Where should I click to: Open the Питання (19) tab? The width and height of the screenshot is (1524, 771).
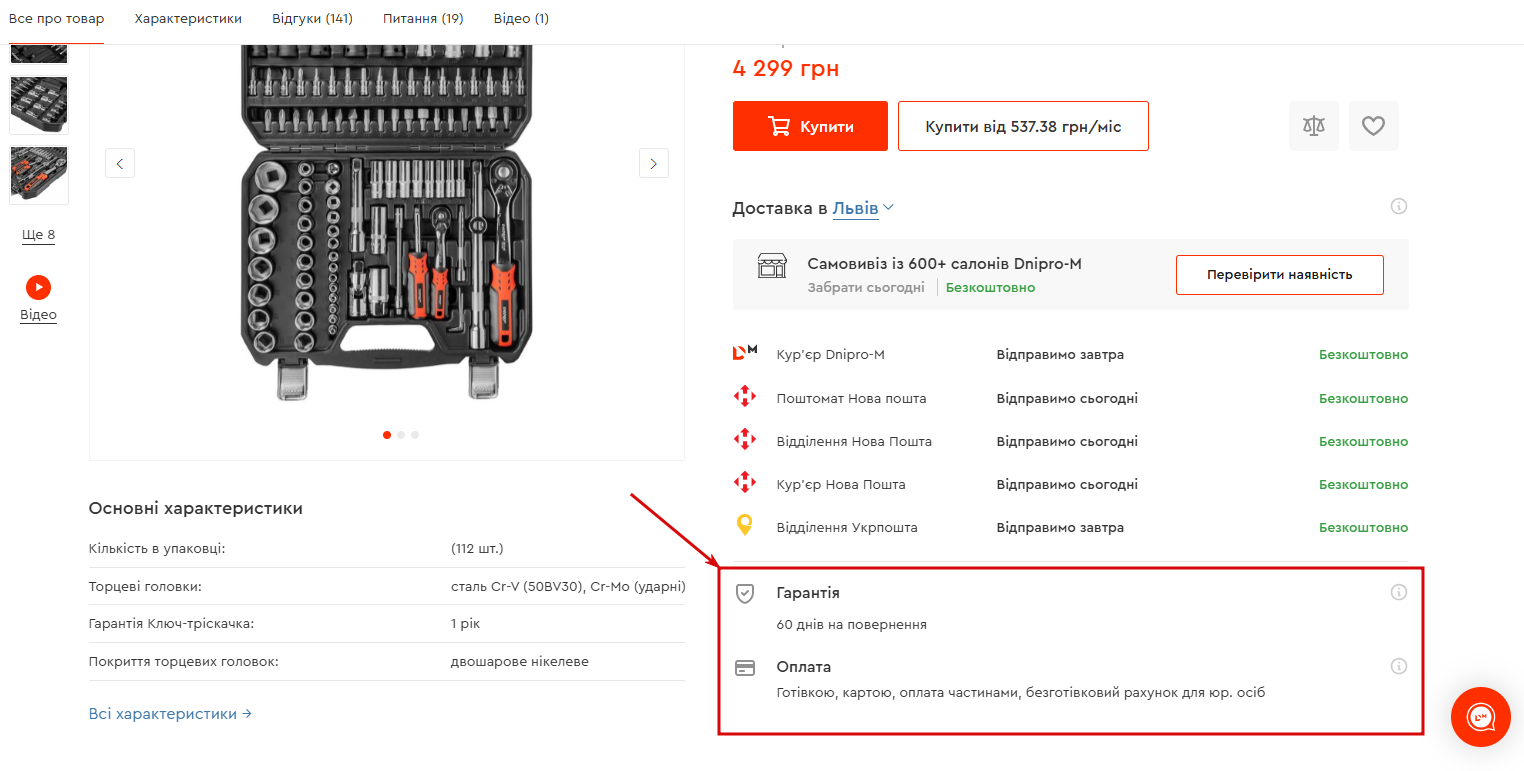pos(423,19)
